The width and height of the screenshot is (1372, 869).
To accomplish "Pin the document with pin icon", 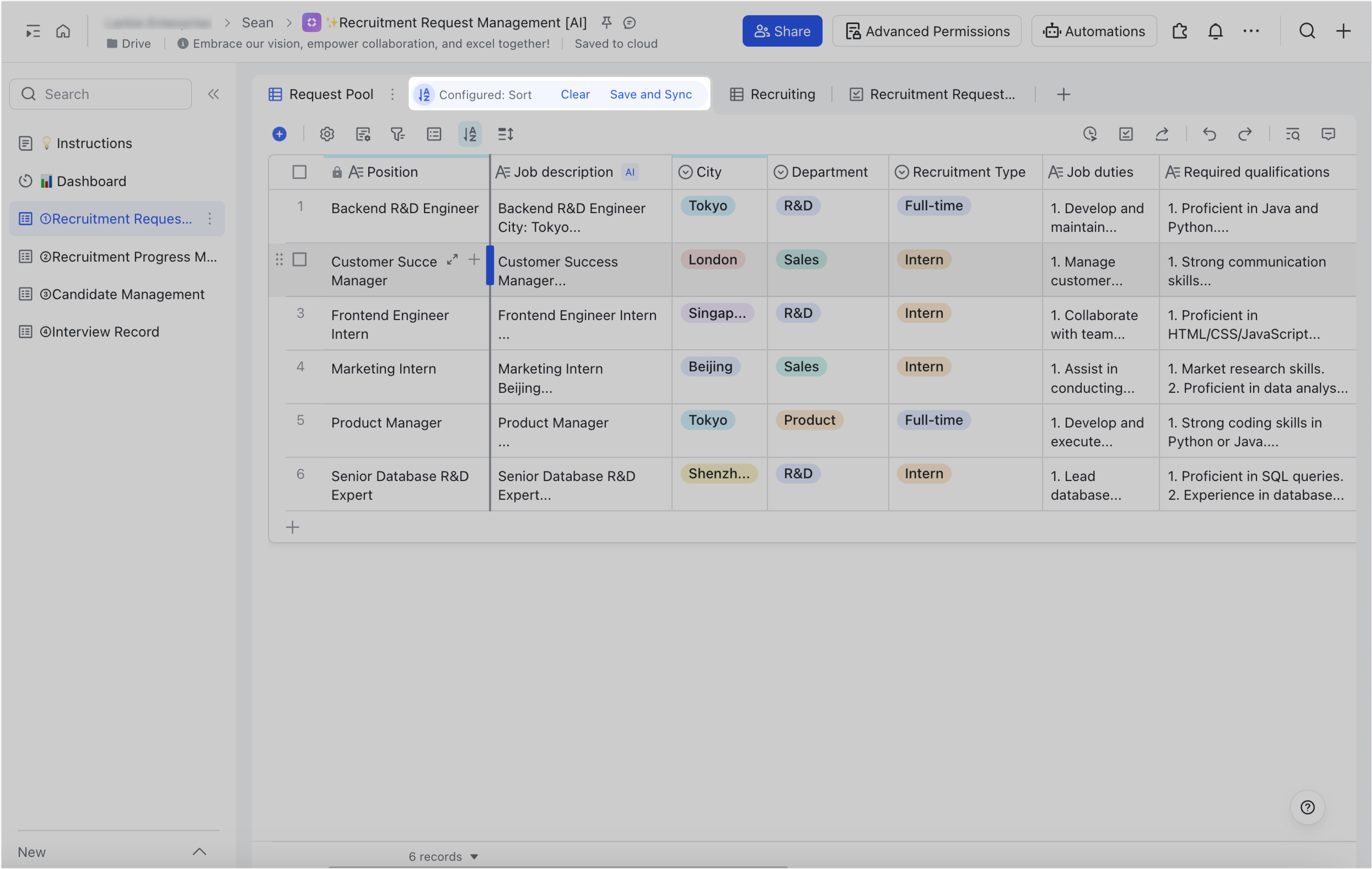I will pyautogui.click(x=606, y=22).
